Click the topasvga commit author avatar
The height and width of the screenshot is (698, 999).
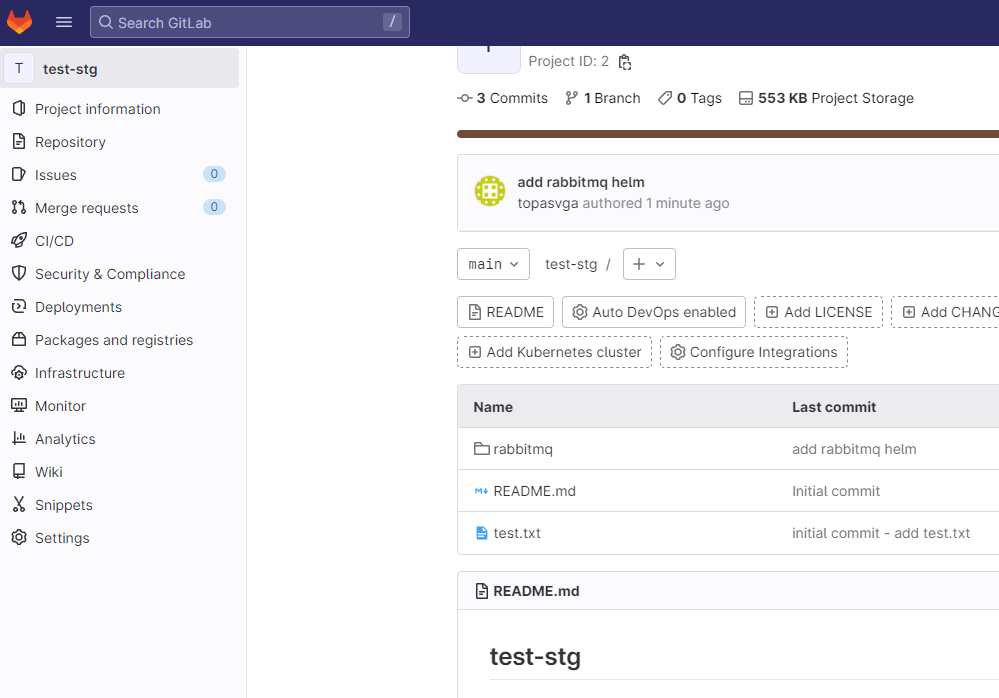pos(490,191)
